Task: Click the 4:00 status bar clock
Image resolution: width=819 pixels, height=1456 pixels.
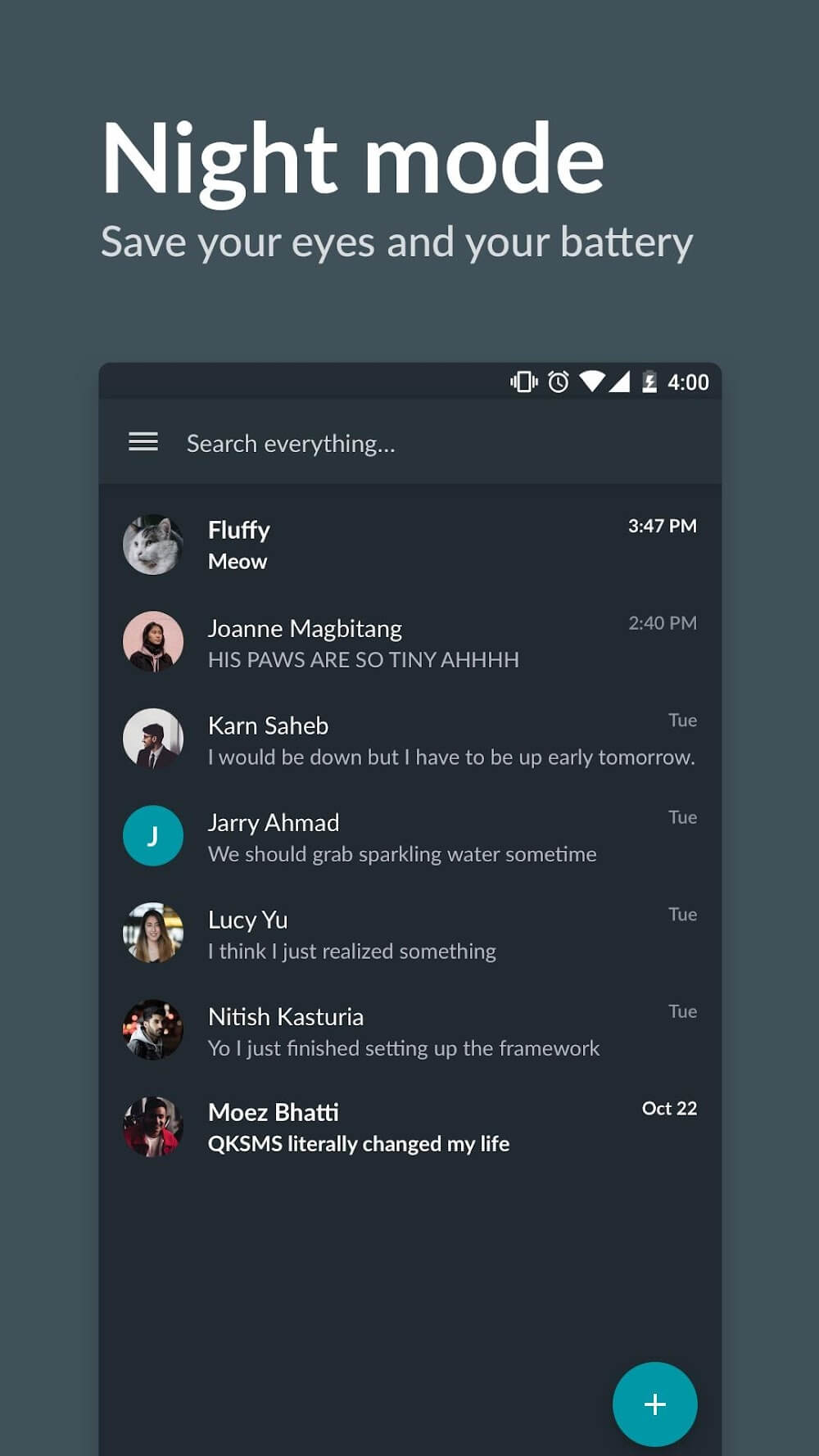Action: (688, 382)
